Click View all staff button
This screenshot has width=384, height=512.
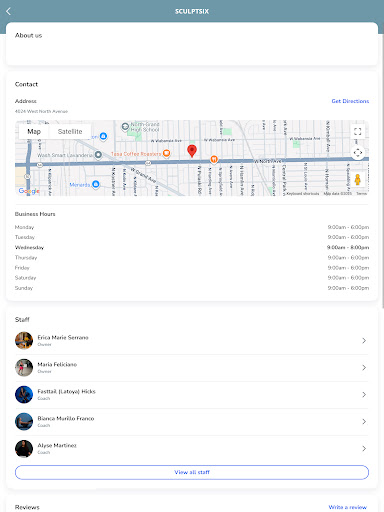click(192, 472)
